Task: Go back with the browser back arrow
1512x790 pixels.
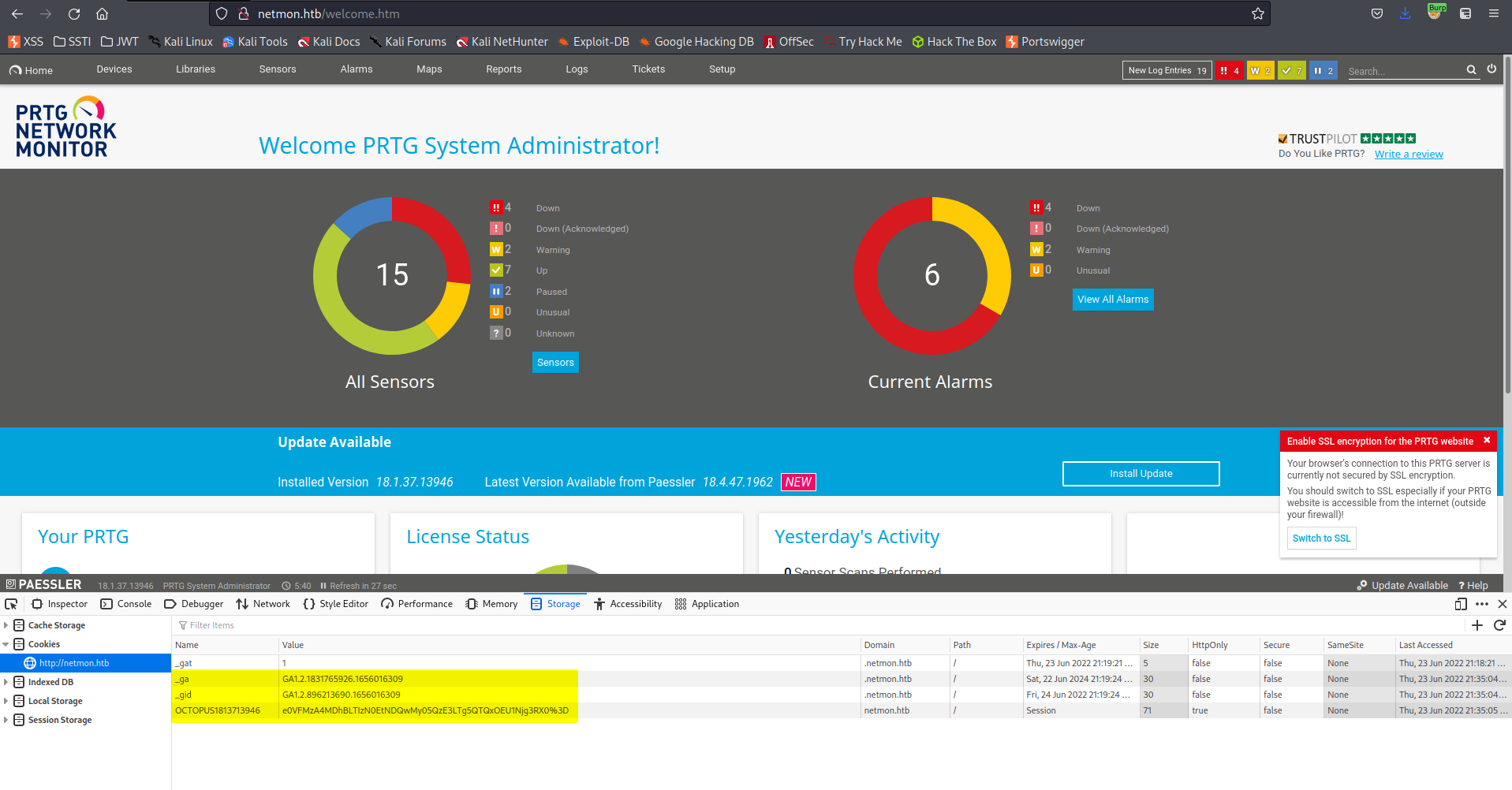Action: click(x=17, y=13)
